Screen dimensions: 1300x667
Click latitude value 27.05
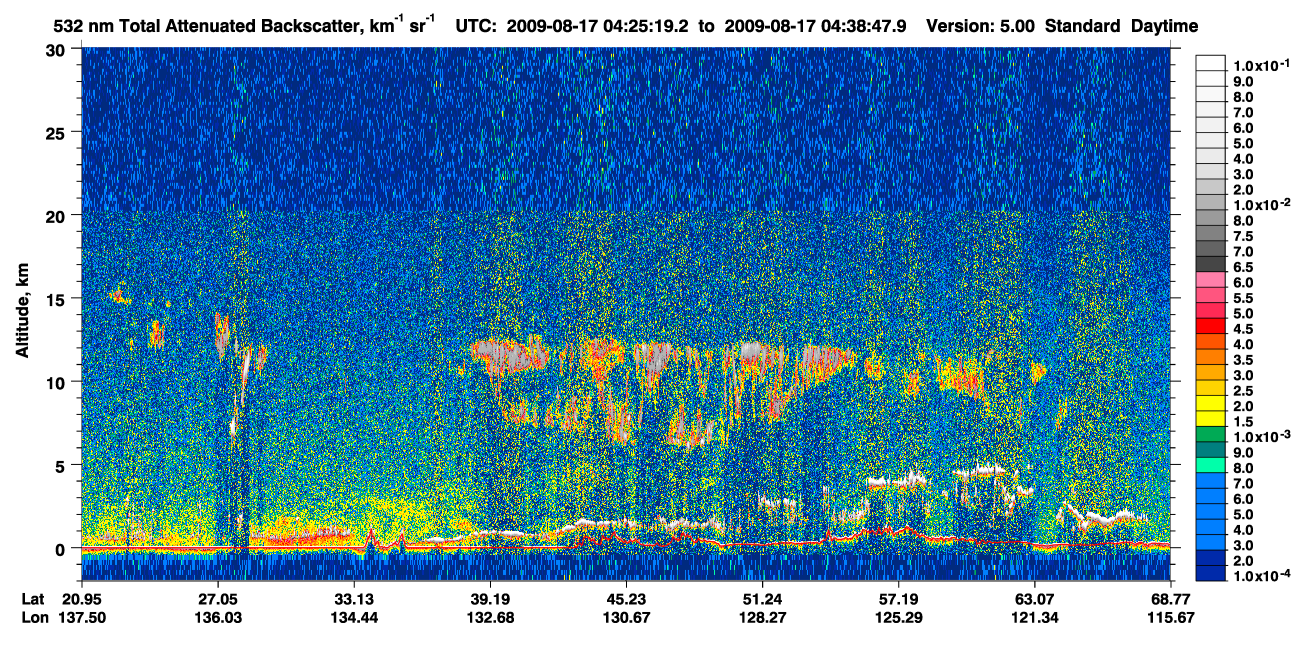pos(218,599)
